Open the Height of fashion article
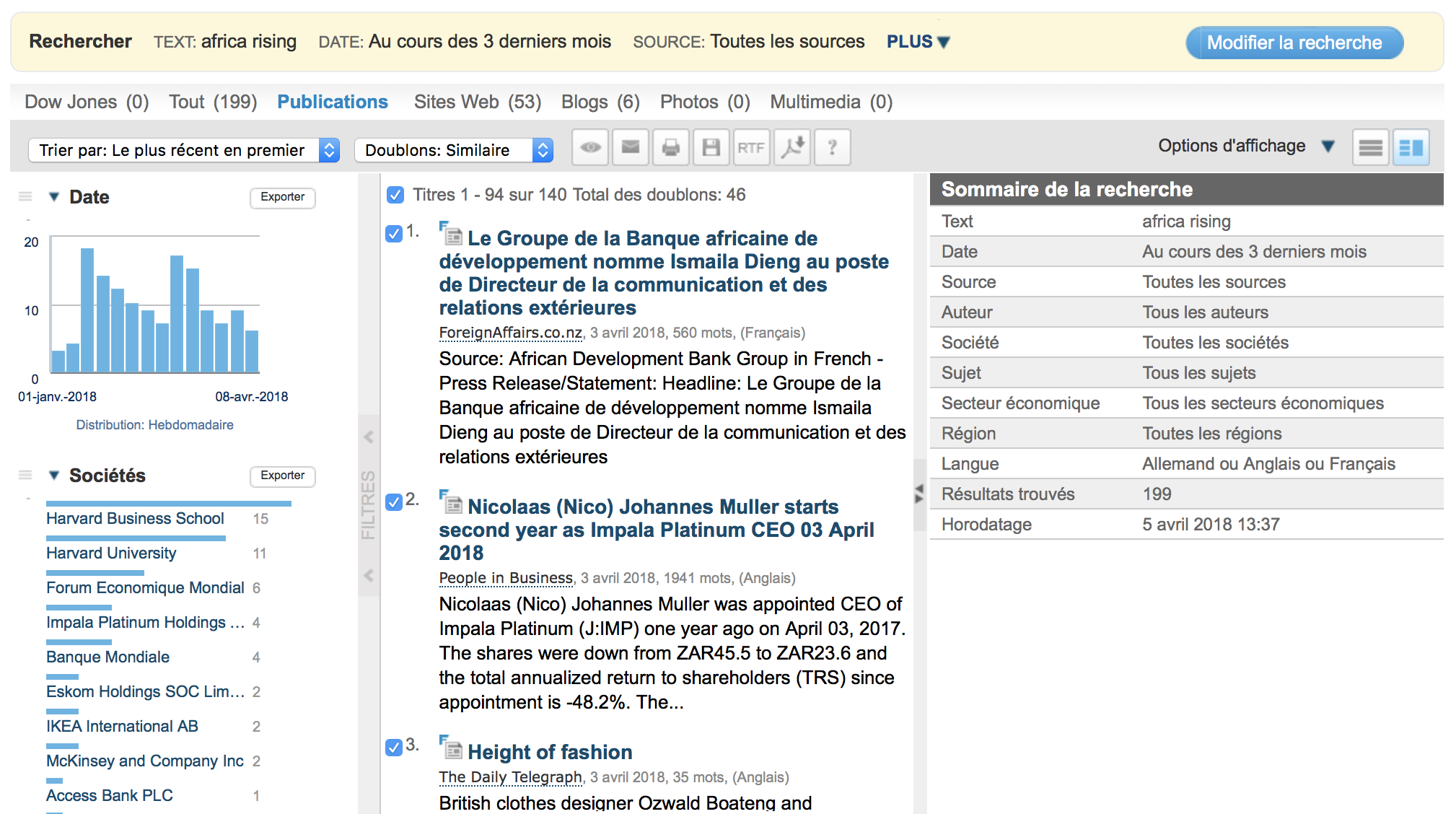This screenshot has height=814, width=1456. point(550,752)
